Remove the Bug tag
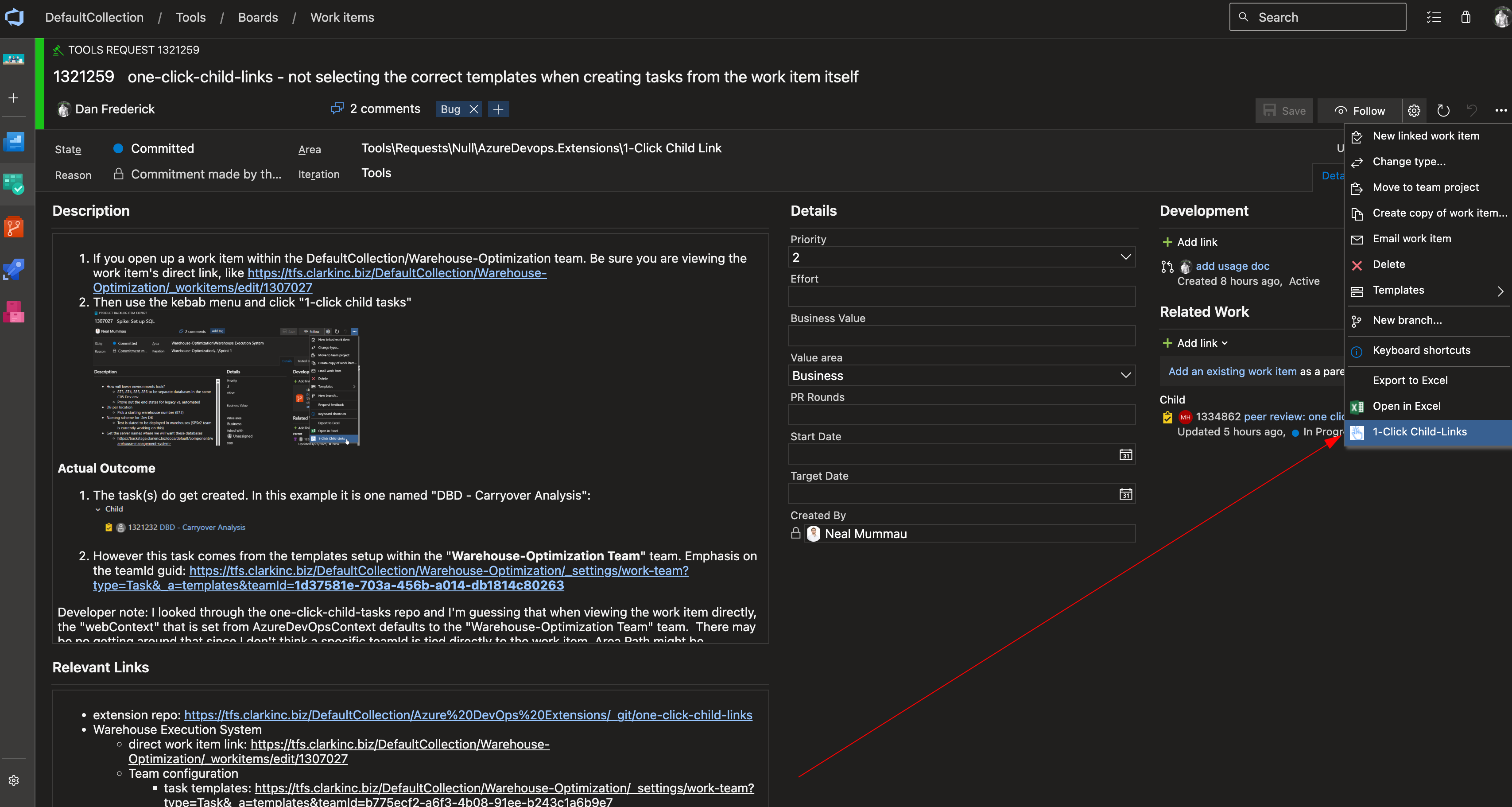The width and height of the screenshot is (1512, 807). [x=474, y=109]
